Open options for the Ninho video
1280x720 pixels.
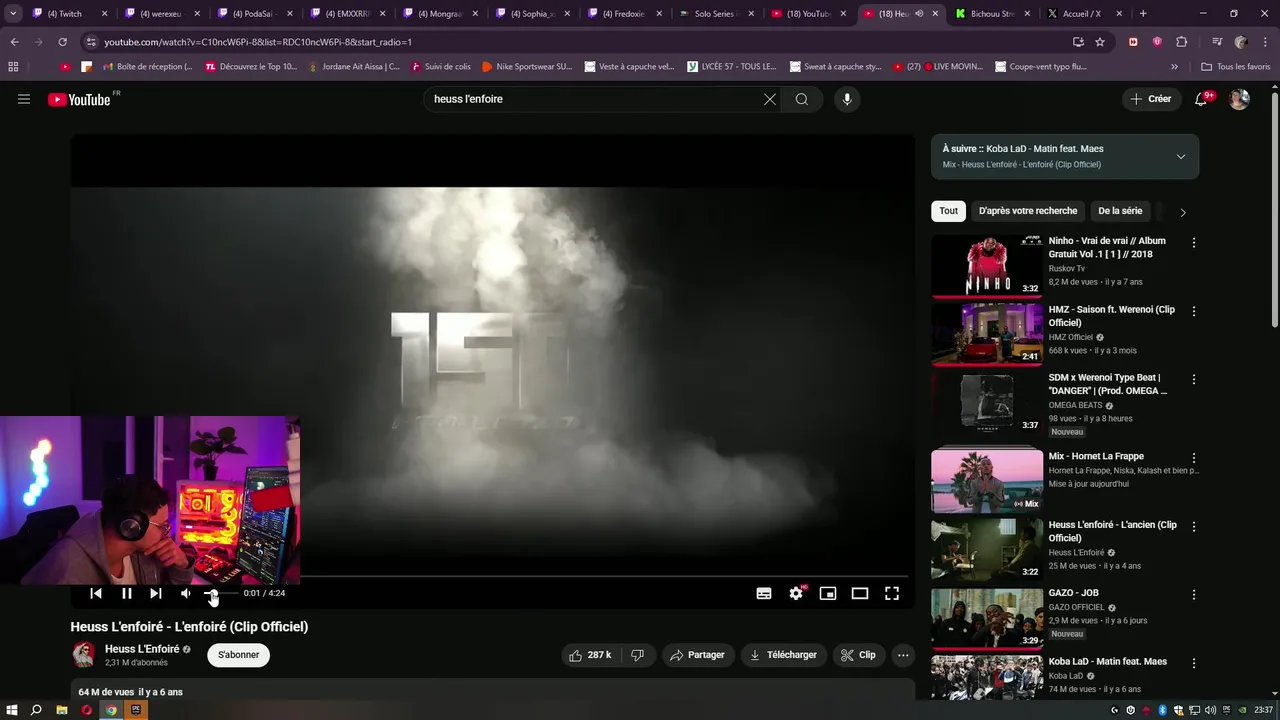coord(1193,243)
